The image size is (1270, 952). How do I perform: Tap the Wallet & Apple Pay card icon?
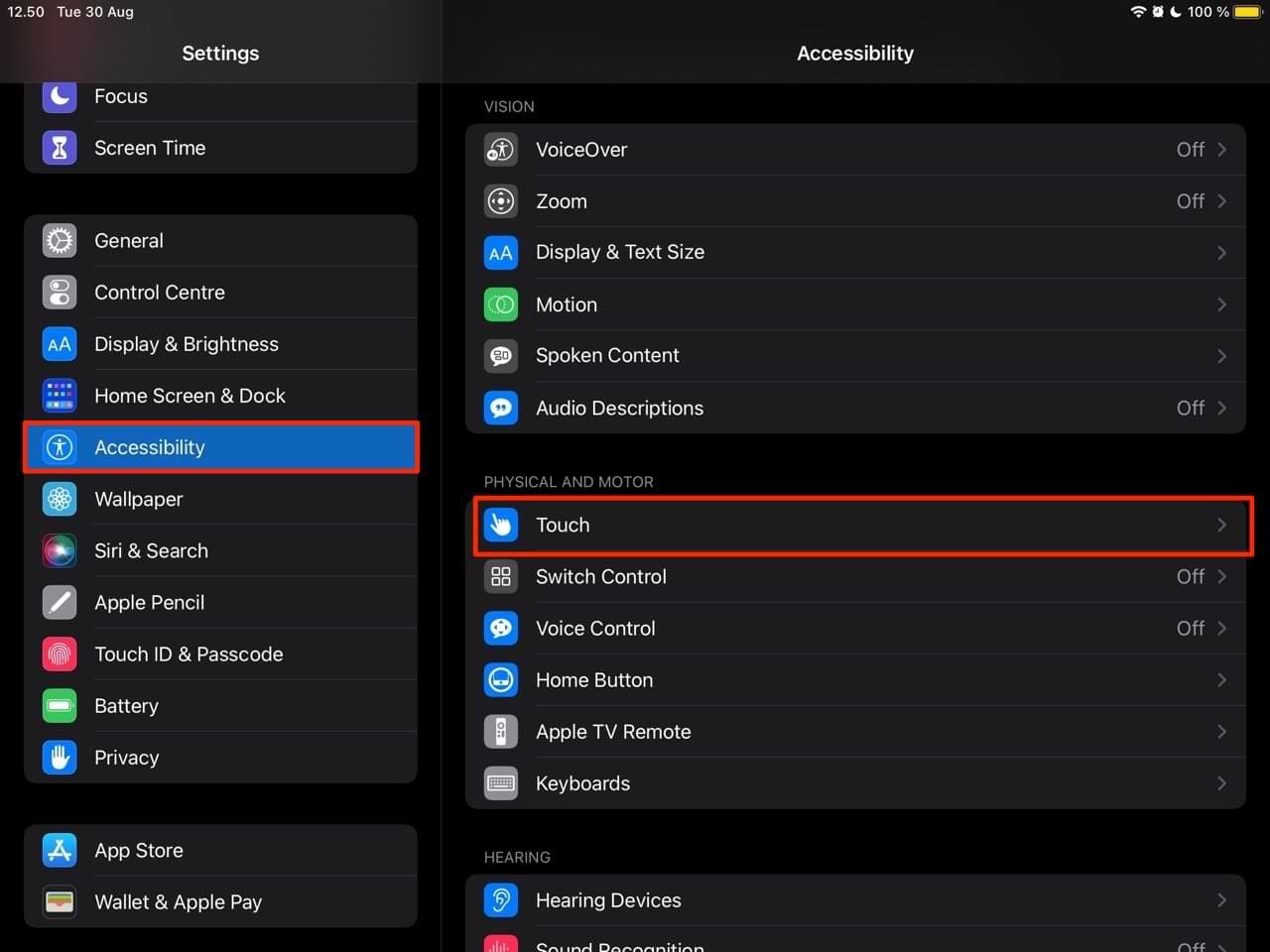[x=60, y=901]
